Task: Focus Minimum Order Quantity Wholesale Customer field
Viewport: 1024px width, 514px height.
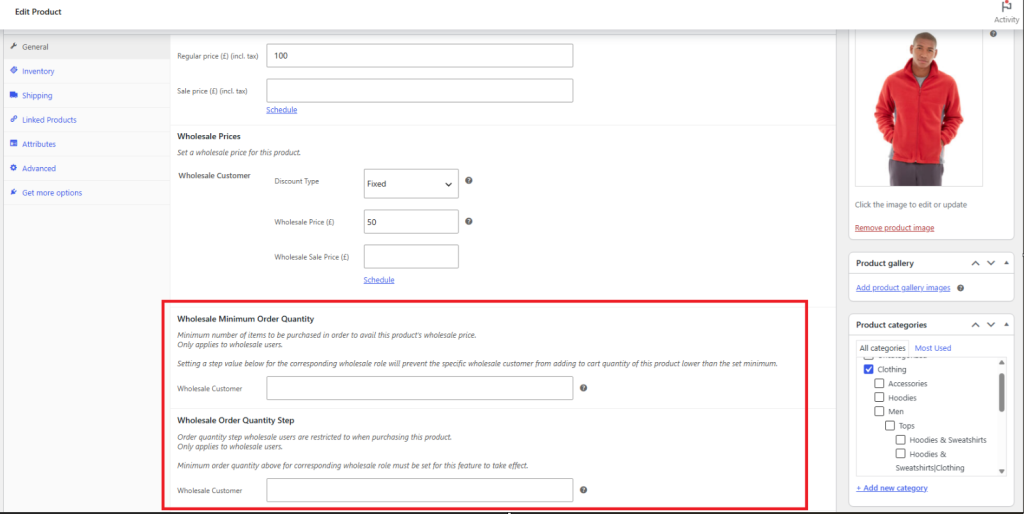Action: (x=420, y=388)
